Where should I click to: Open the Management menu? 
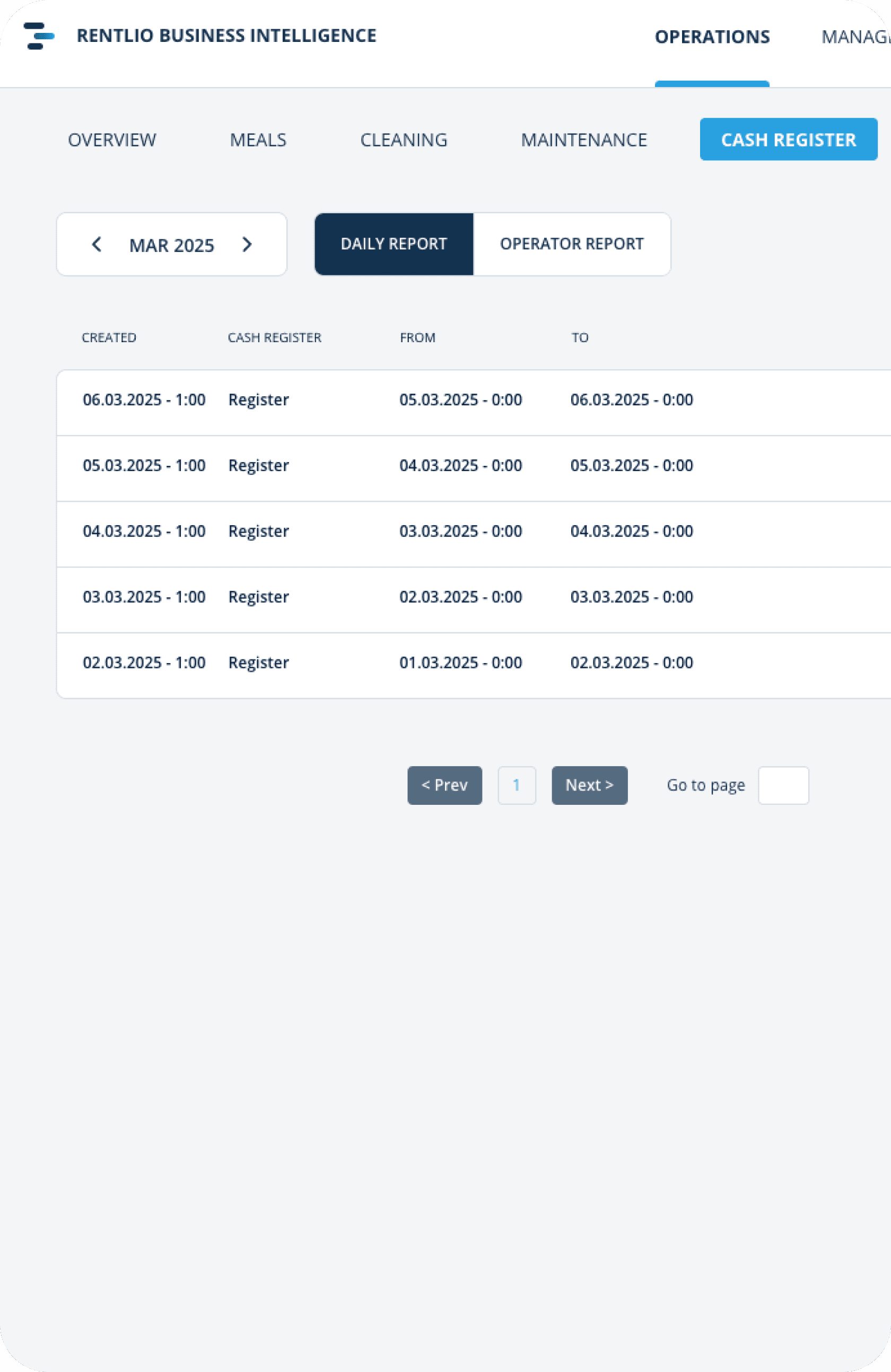pos(859,36)
